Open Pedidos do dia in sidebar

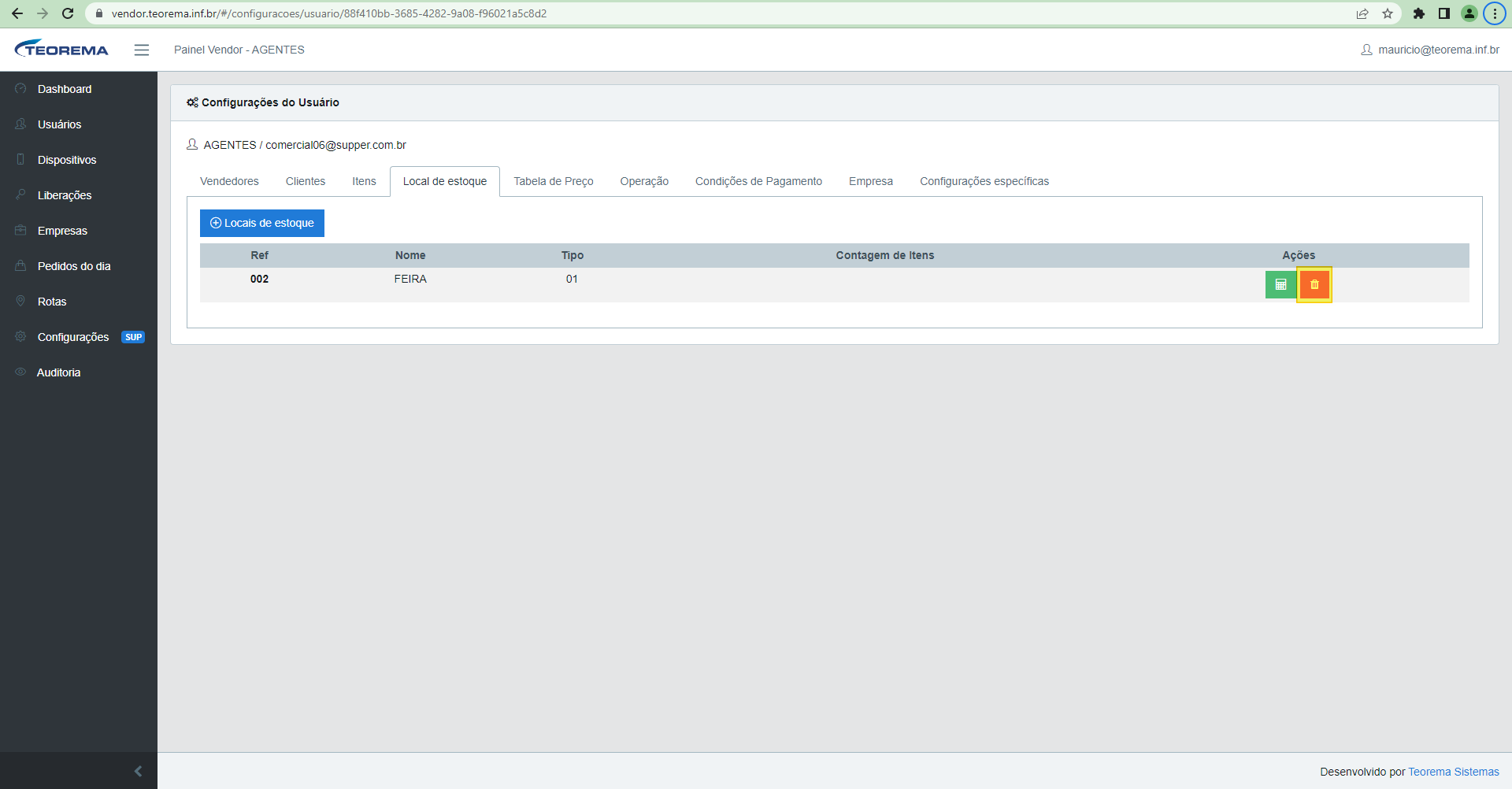tap(79, 266)
